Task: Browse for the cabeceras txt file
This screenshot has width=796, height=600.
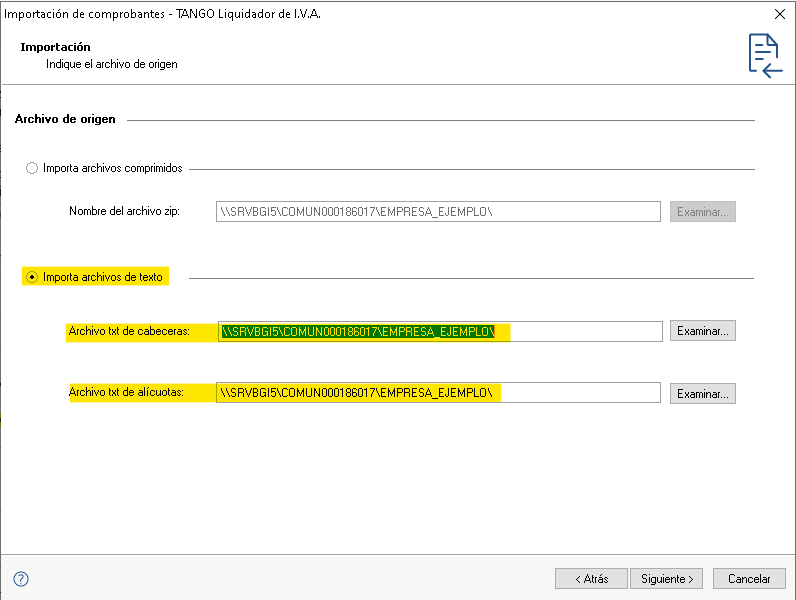Action: coord(703,331)
